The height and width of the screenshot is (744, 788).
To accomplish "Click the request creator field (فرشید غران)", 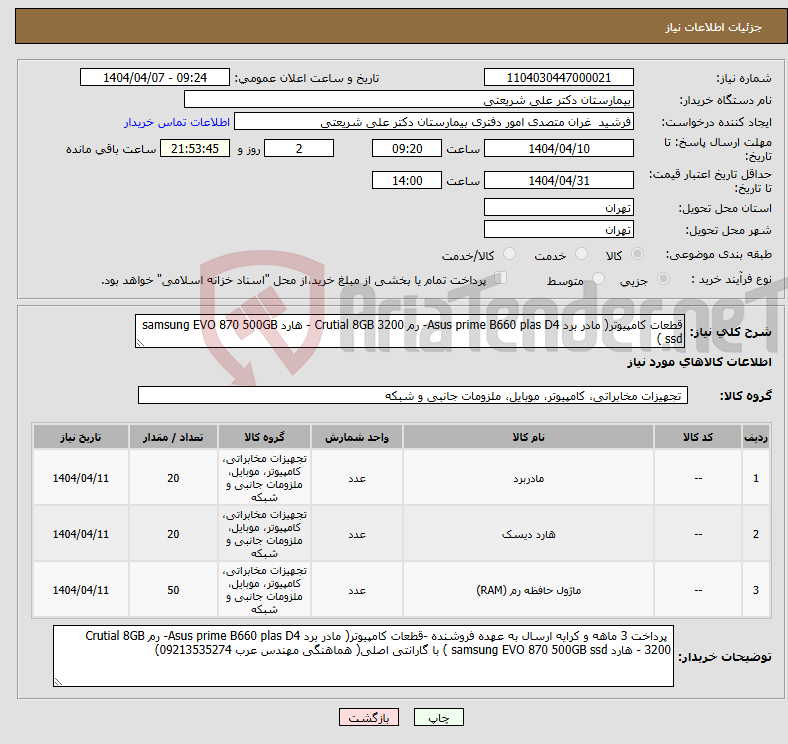I will 434,122.
